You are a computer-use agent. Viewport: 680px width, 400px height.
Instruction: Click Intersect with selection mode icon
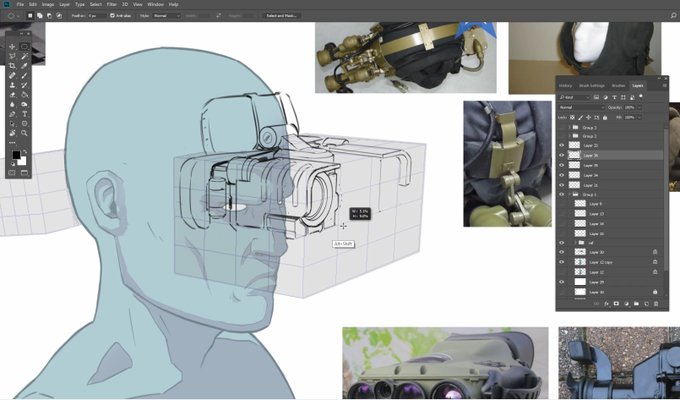[59, 16]
